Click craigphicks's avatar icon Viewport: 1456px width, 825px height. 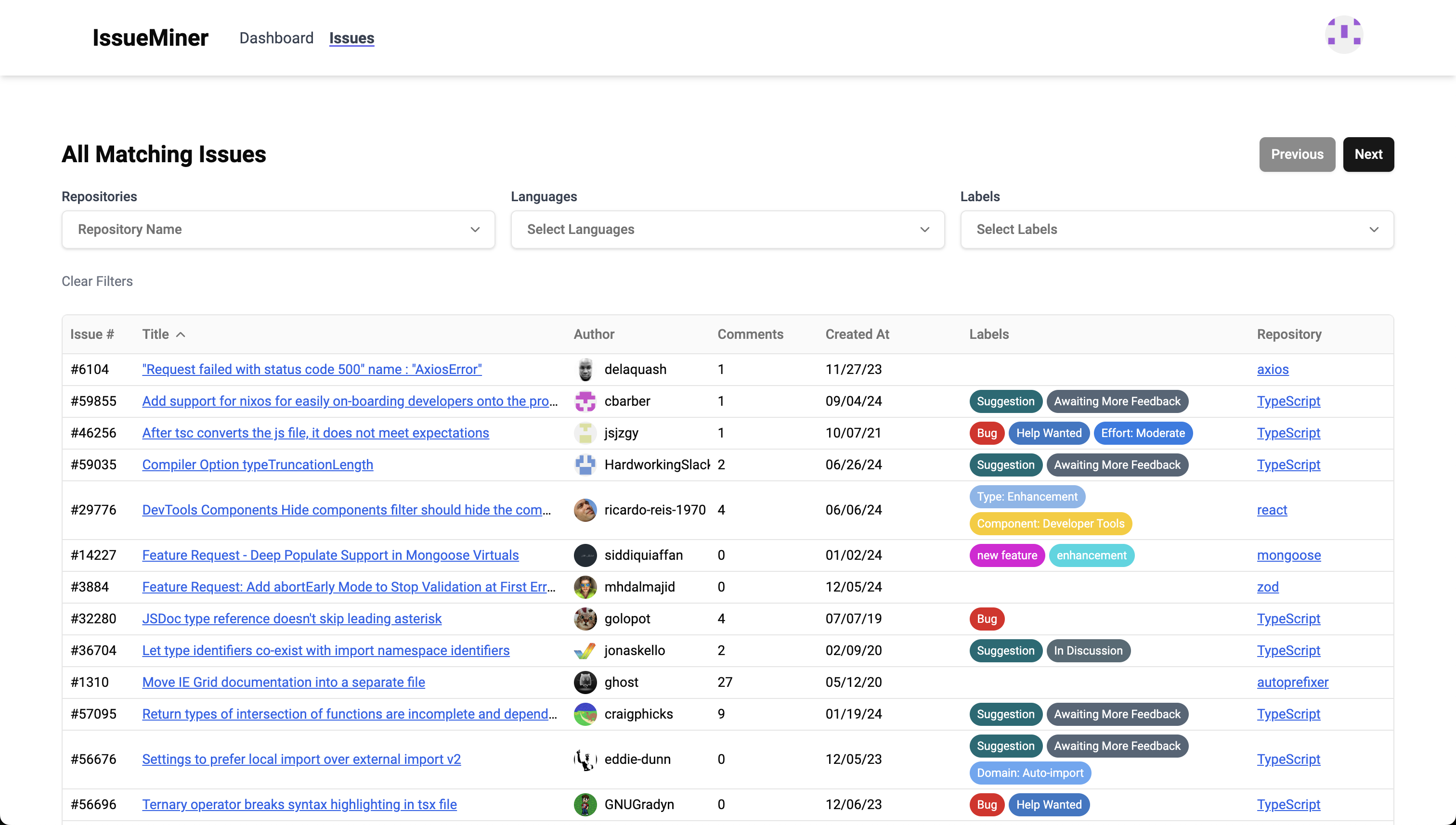(x=585, y=714)
